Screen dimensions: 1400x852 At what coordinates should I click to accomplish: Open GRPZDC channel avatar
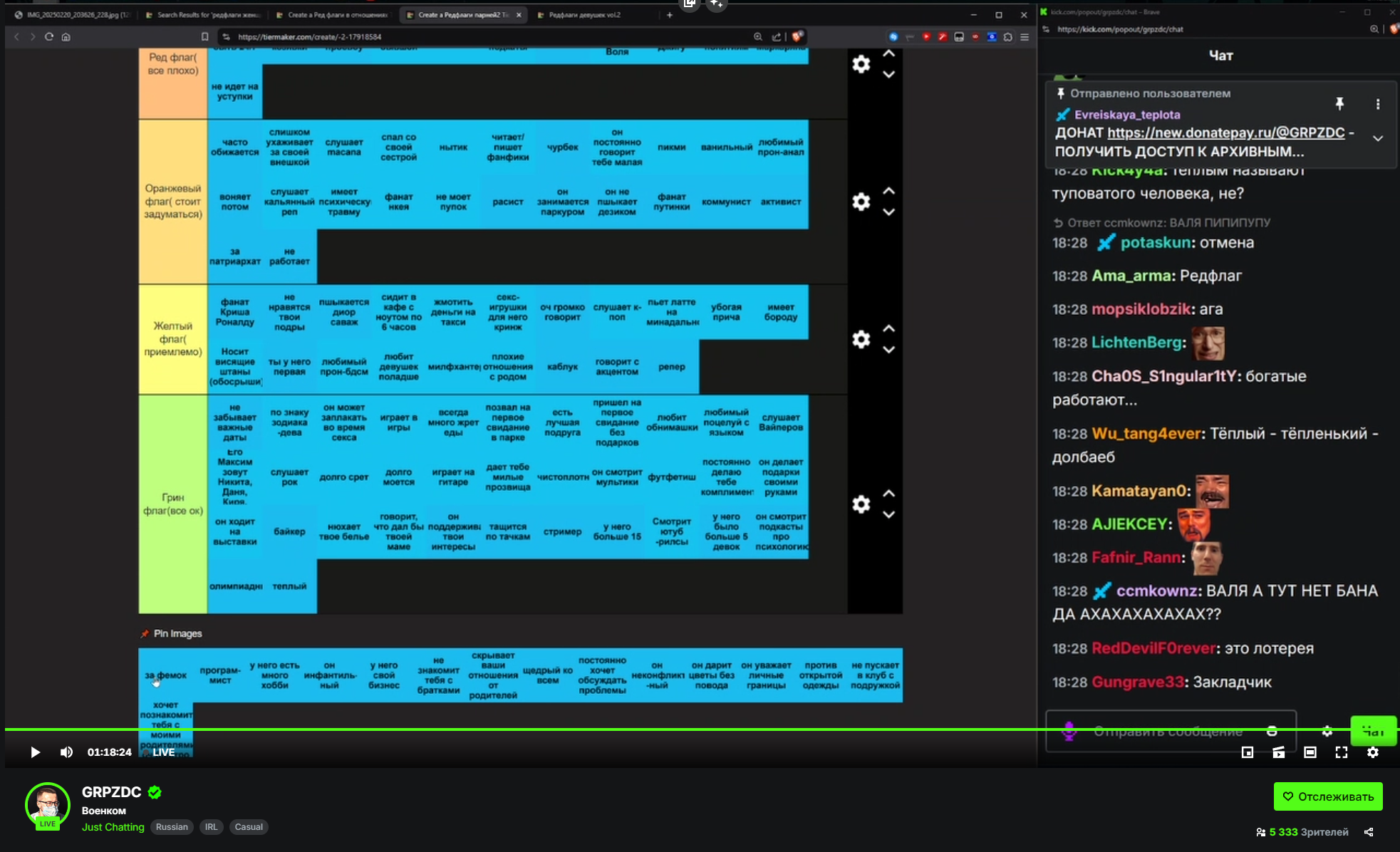[47, 805]
